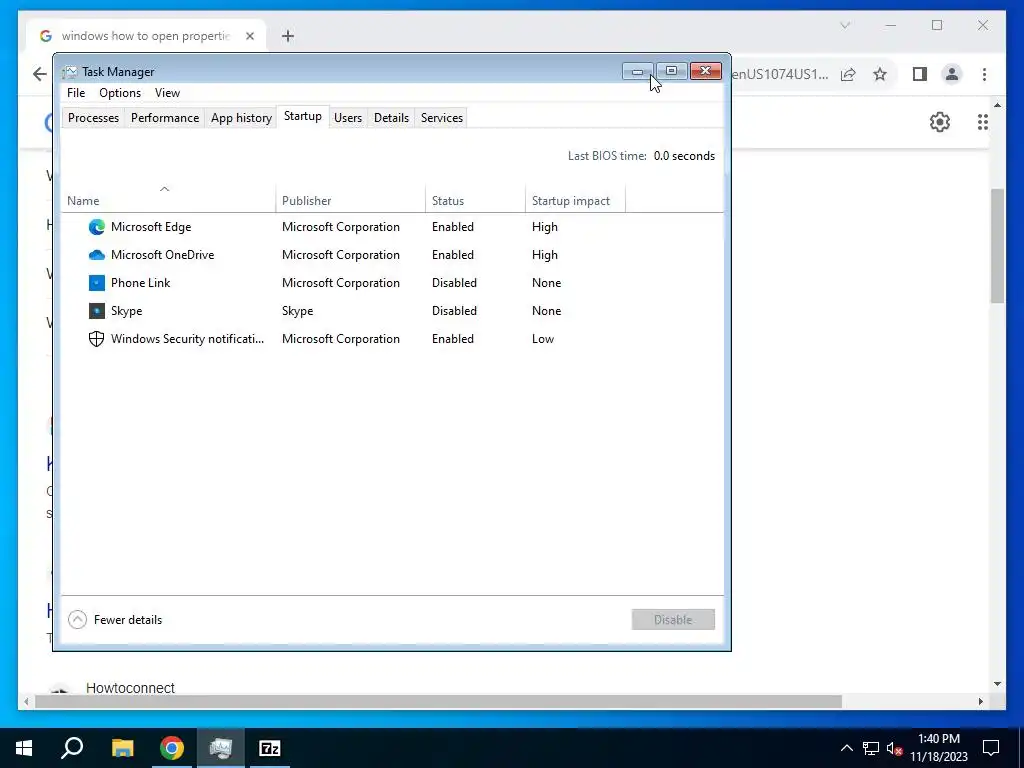This screenshot has height=768, width=1024.
Task: Collapse with the Fewer details button
Action: click(115, 620)
